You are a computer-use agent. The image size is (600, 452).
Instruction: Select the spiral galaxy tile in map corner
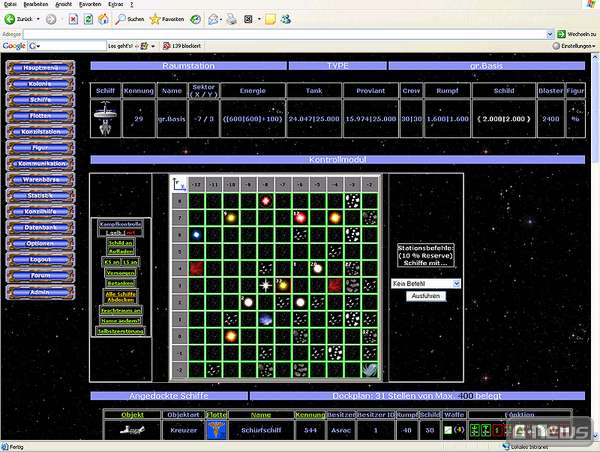click(370, 370)
